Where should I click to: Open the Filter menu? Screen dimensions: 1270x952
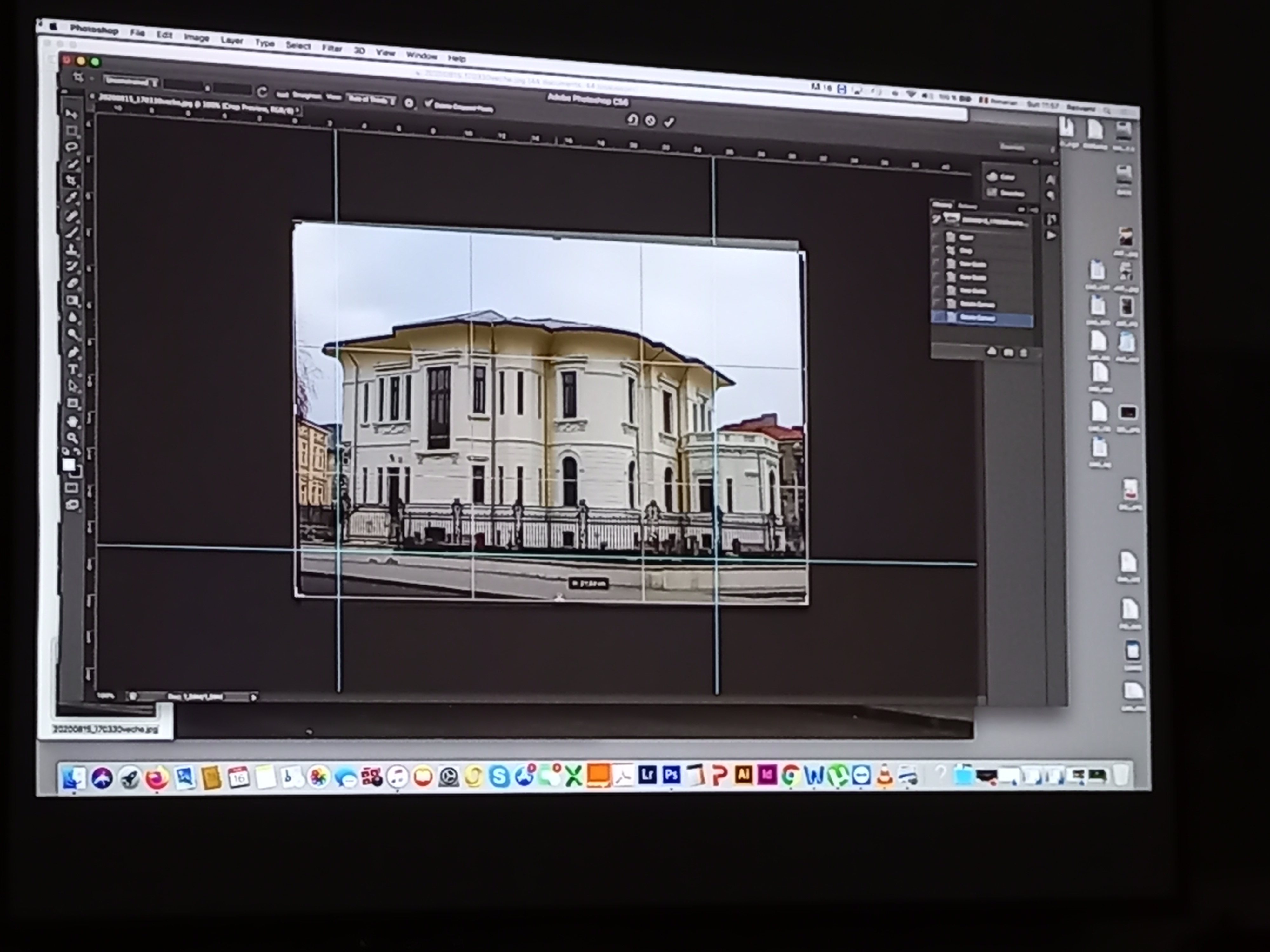[332, 49]
